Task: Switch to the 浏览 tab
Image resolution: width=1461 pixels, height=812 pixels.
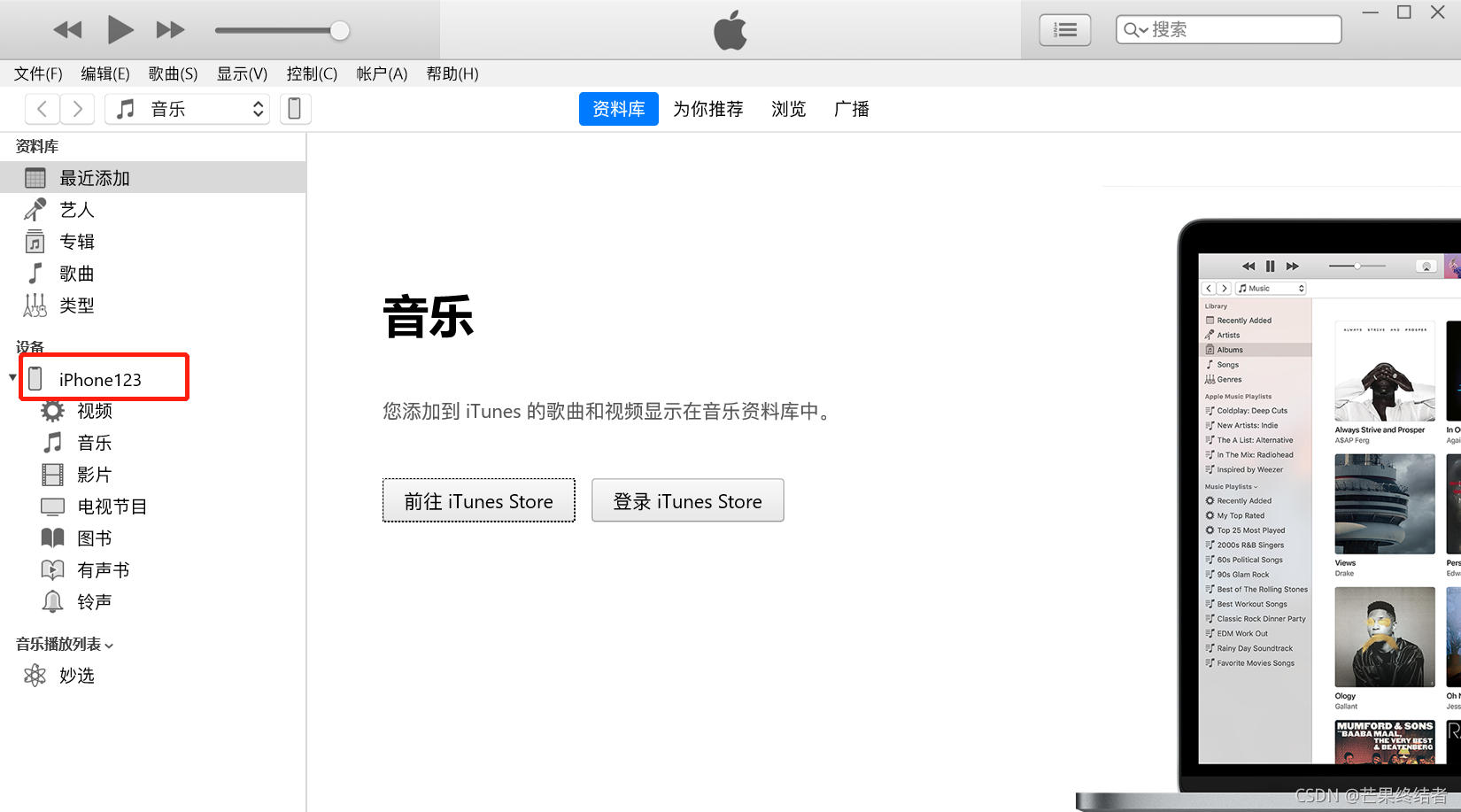Action: (788, 109)
